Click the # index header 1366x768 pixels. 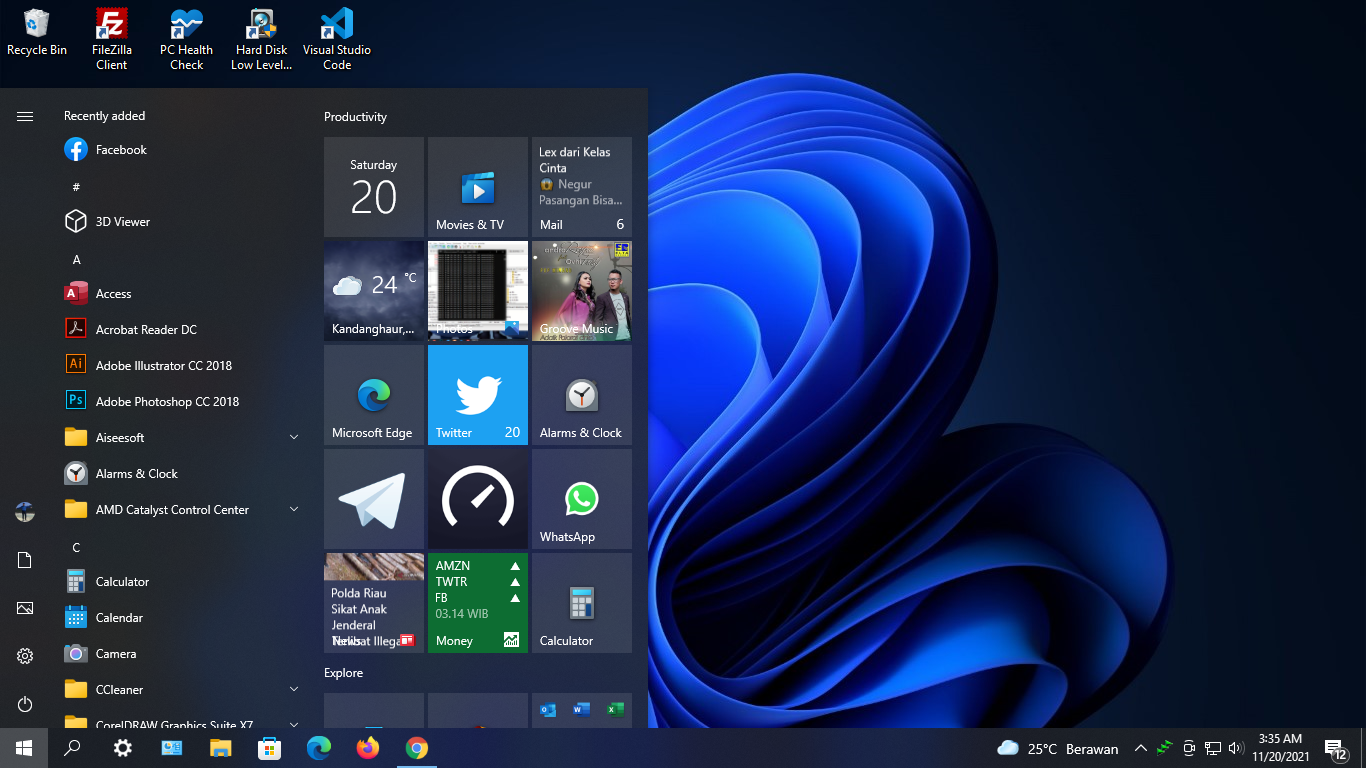(x=76, y=188)
